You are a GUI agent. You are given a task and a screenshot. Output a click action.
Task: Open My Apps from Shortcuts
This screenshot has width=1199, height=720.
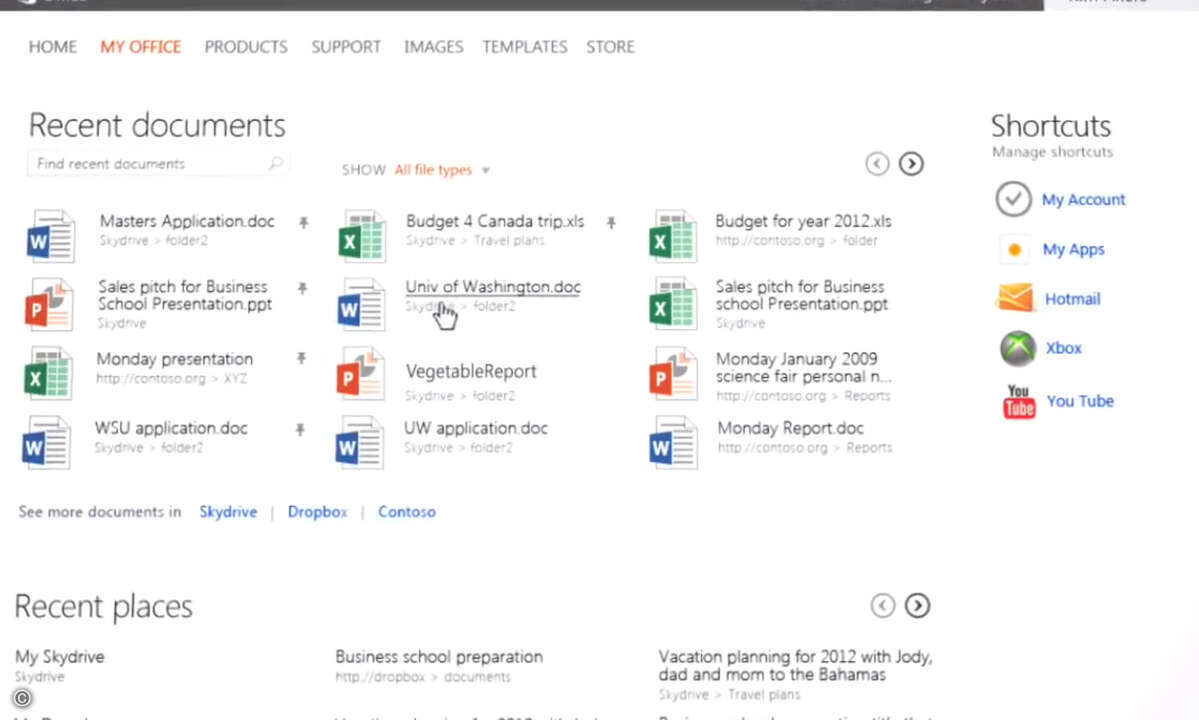1014,249
